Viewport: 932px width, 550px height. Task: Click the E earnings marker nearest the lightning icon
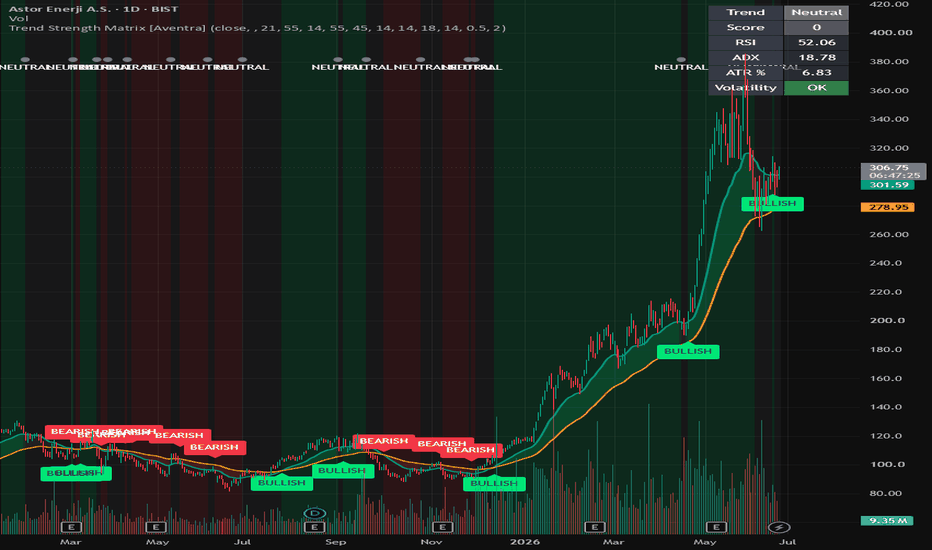point(716,527)
